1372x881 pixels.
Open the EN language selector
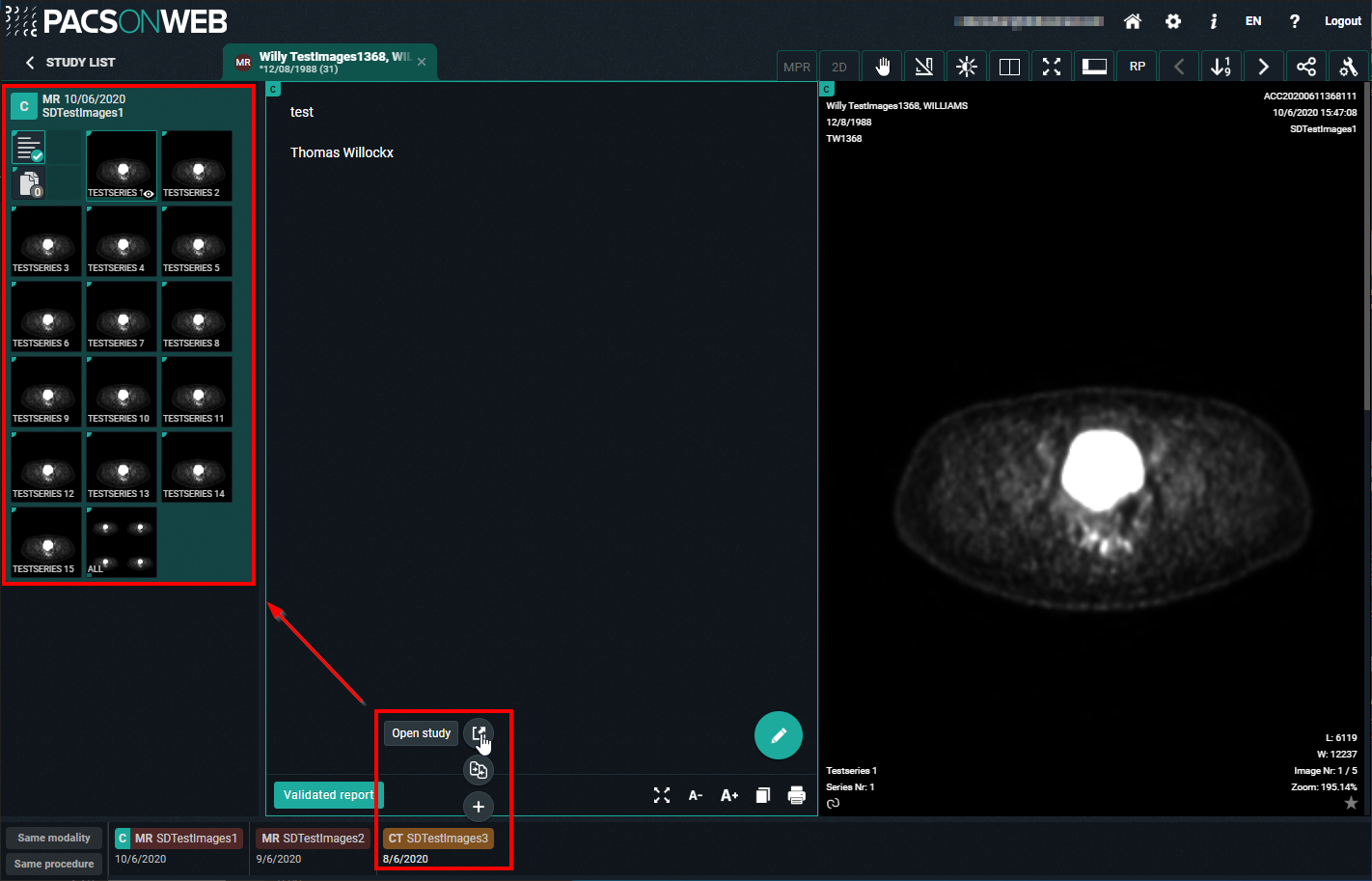[x=1253, y=21]
